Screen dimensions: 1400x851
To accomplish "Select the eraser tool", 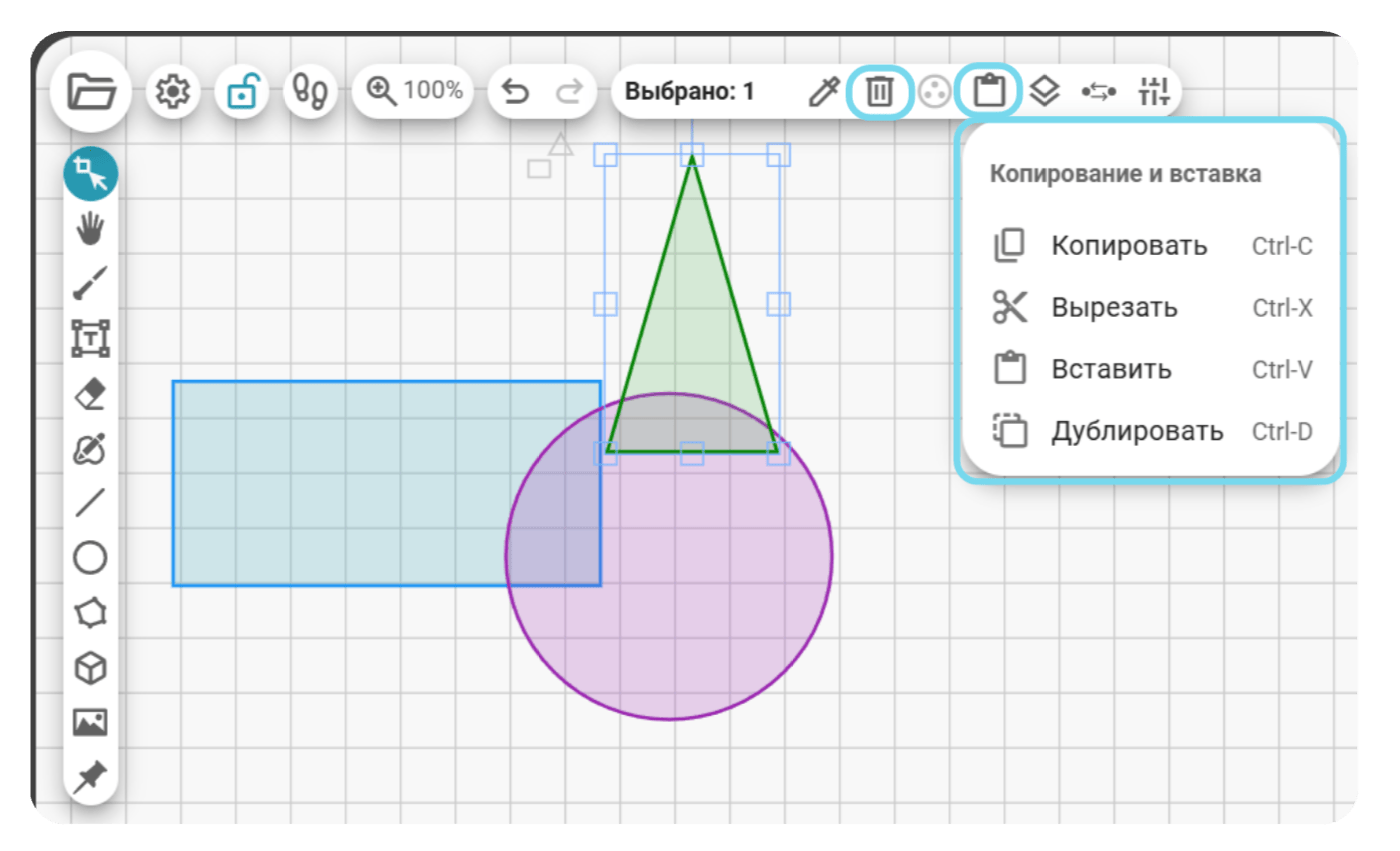I will (x=91, y=394).
